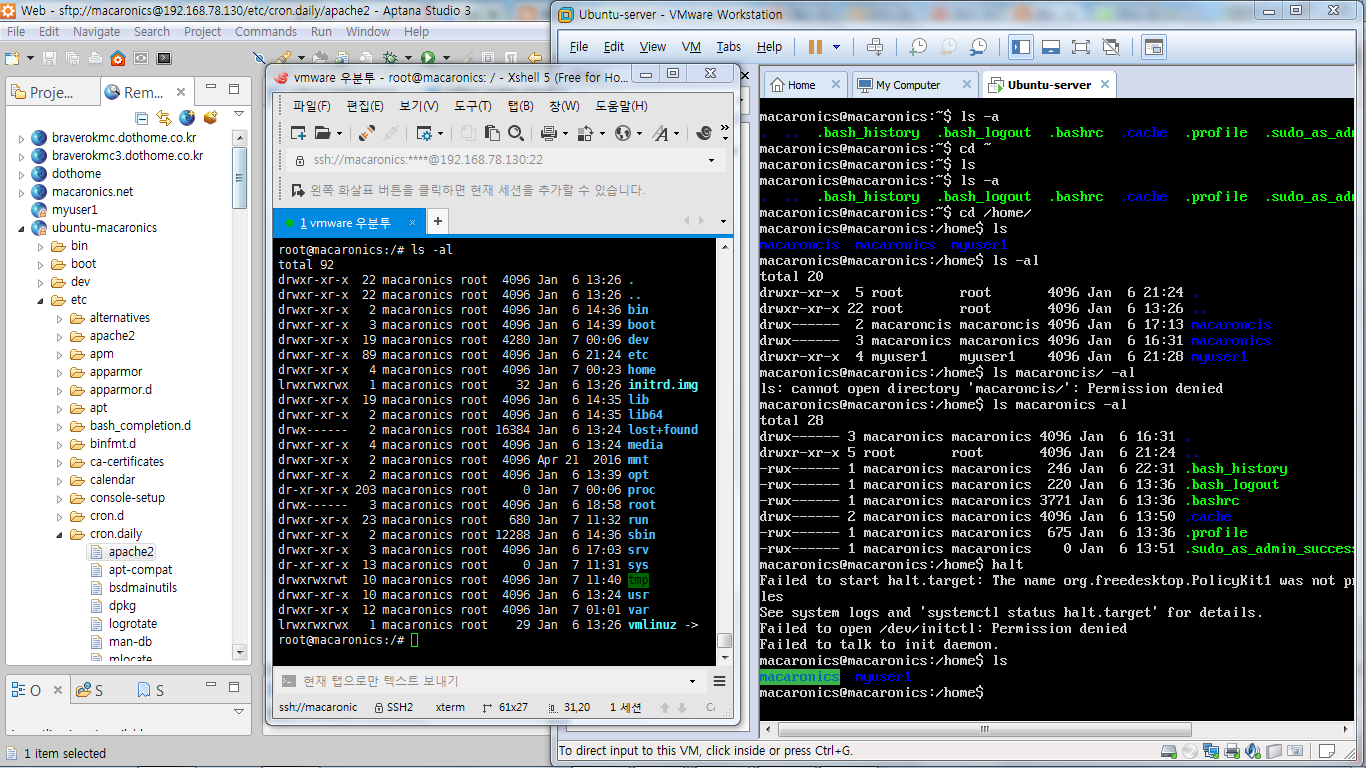Click Aptana home gear icon in toolbar
Image resolution: width=1366 pixels, height=768 pixels.
point(118,58)
